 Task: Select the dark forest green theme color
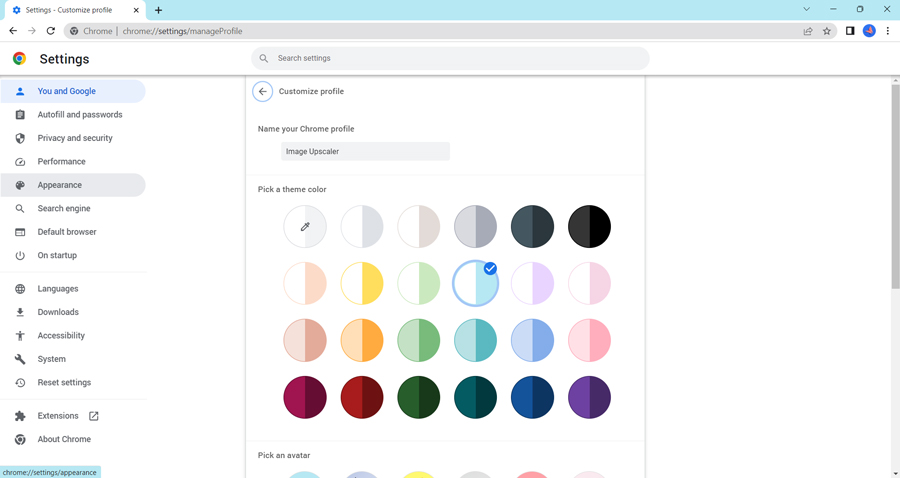[418, 397]
